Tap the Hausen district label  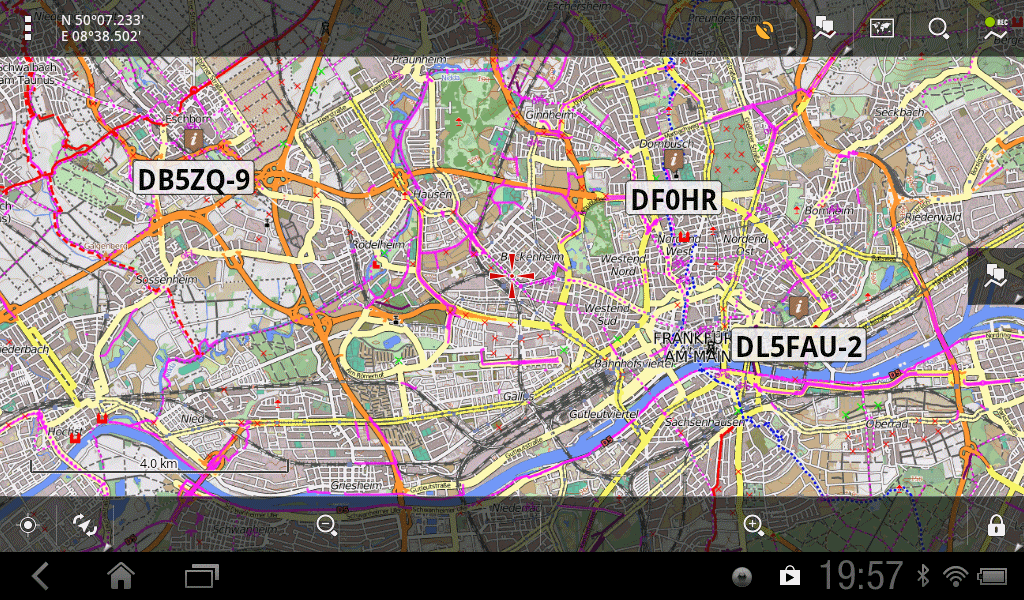432,194
